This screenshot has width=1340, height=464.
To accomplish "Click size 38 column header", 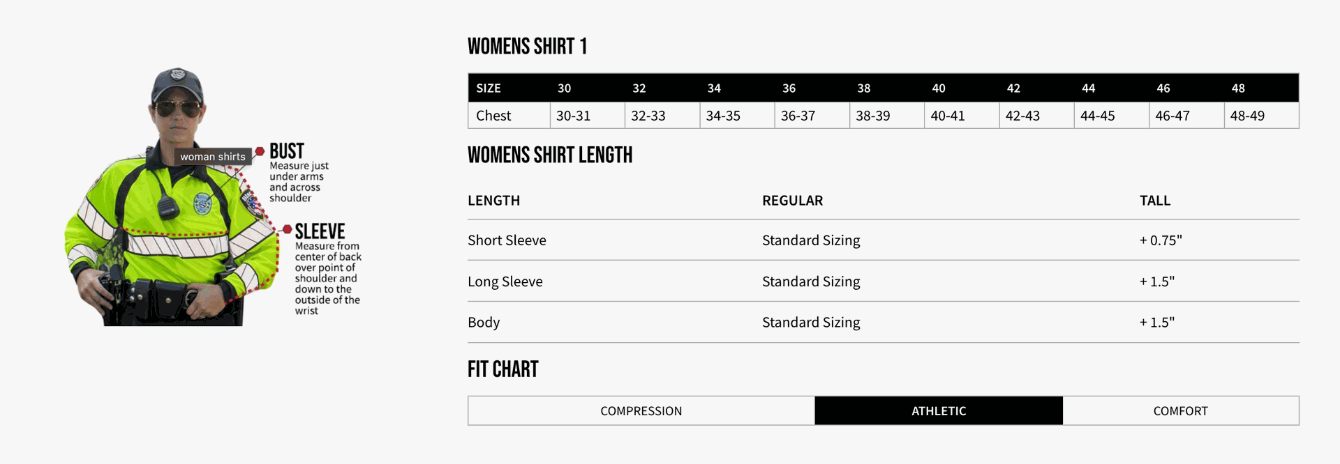I will [x=864, y=88].
